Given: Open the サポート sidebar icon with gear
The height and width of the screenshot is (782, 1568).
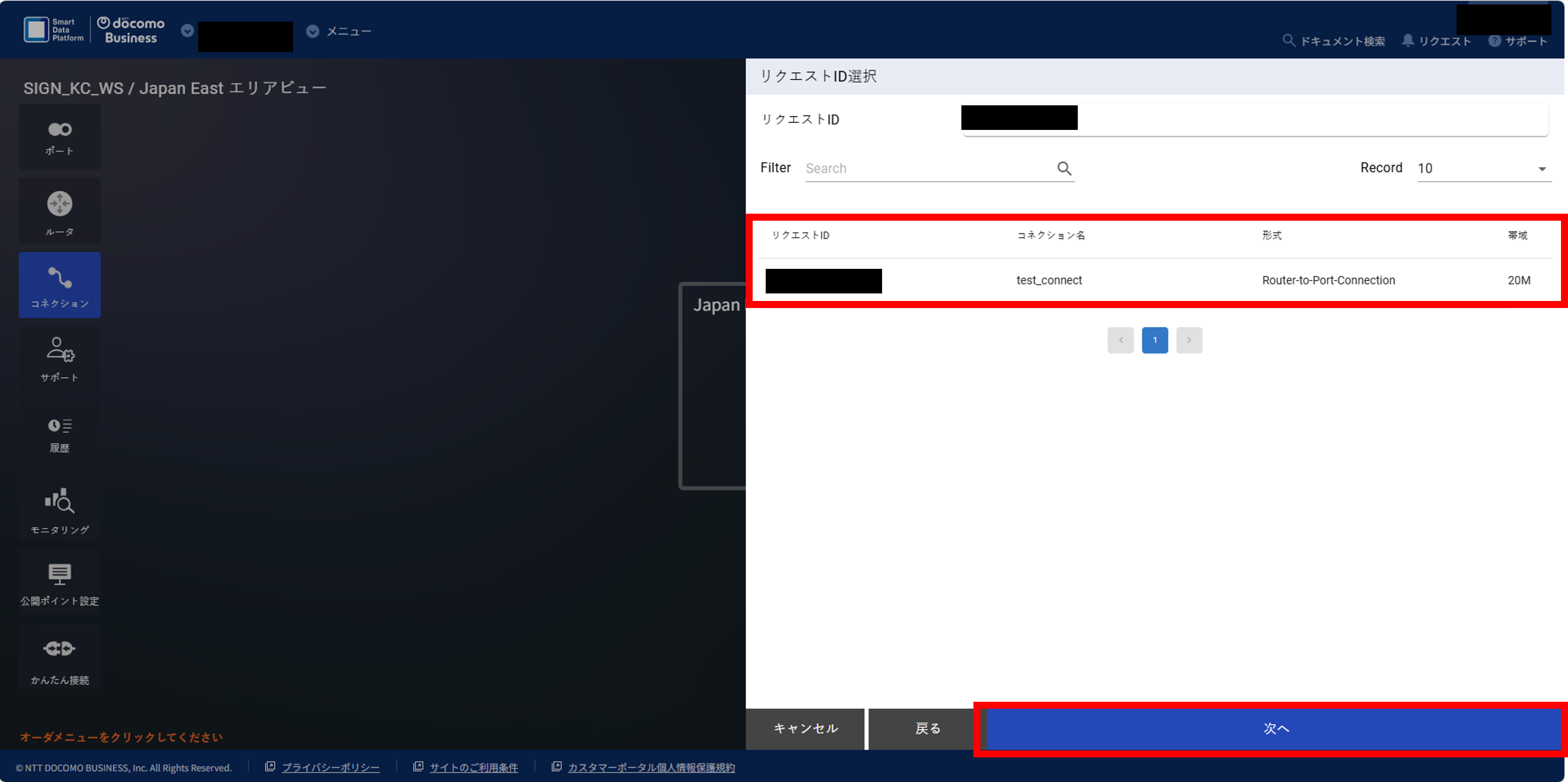Looking at the screenshot, I should click(x=60, y=359).
